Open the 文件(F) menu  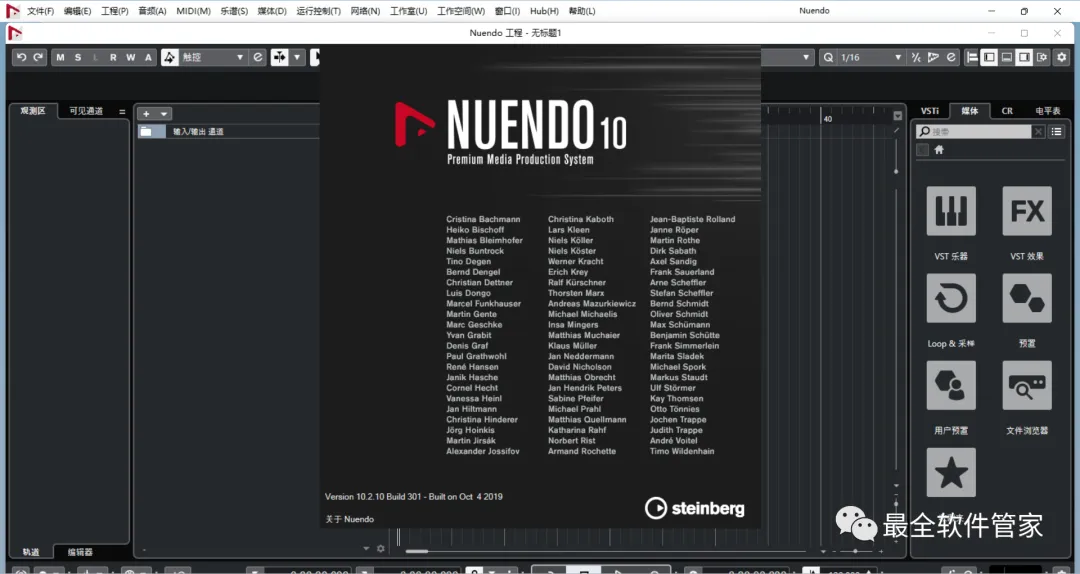tap(40, 11)
